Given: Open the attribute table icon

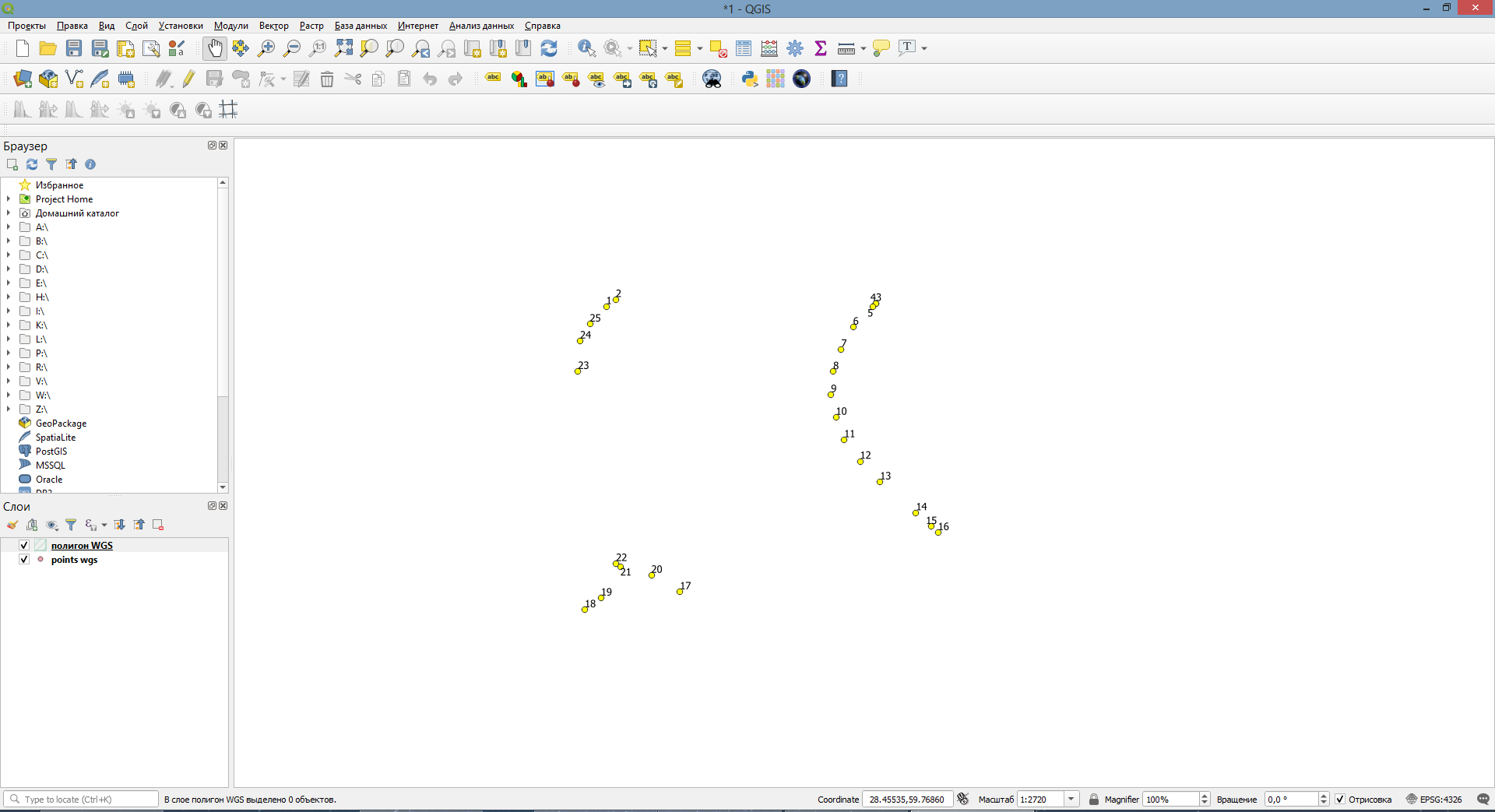Looking at the screenshot, I should [744, 48].
